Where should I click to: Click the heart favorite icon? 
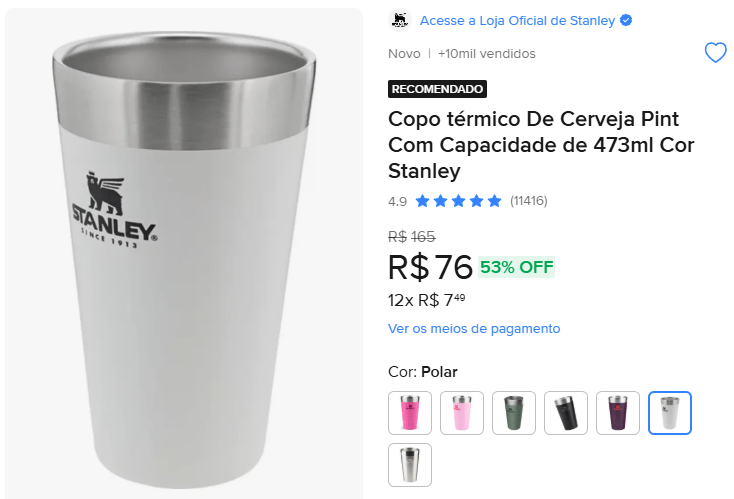[x=715, y=53]
